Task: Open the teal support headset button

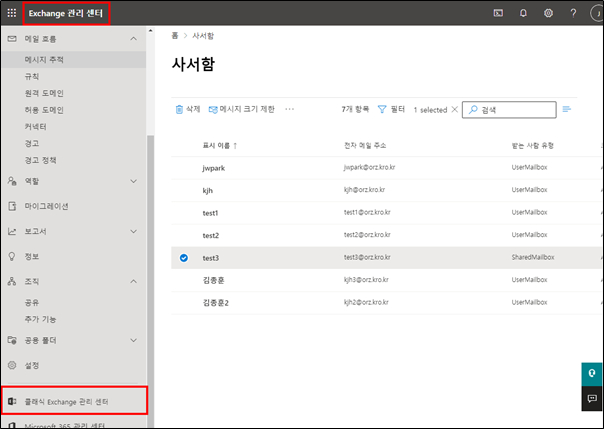Action: (x=592, y=374)
